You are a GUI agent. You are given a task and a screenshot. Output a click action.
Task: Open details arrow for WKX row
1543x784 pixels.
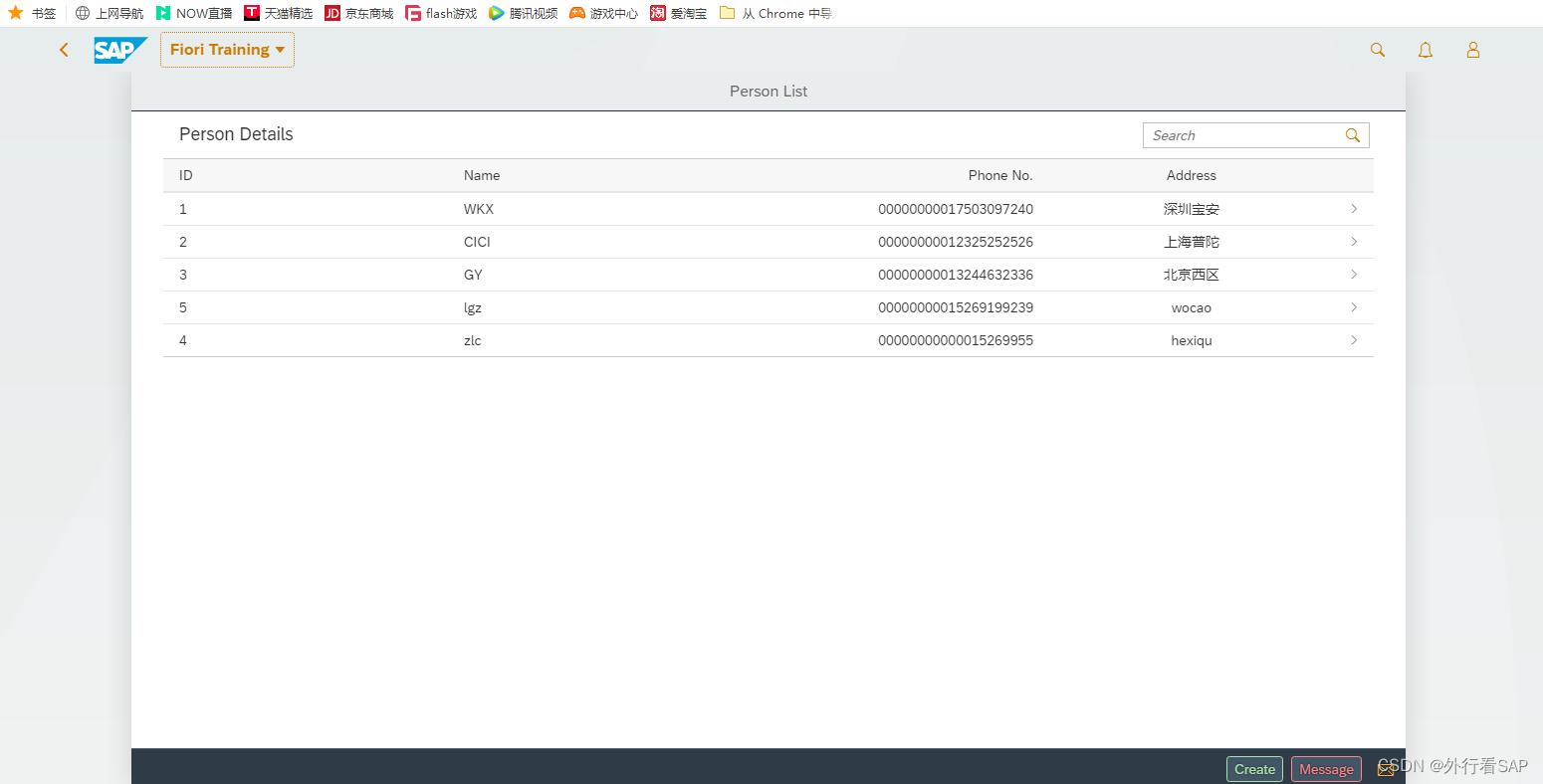1354,209
